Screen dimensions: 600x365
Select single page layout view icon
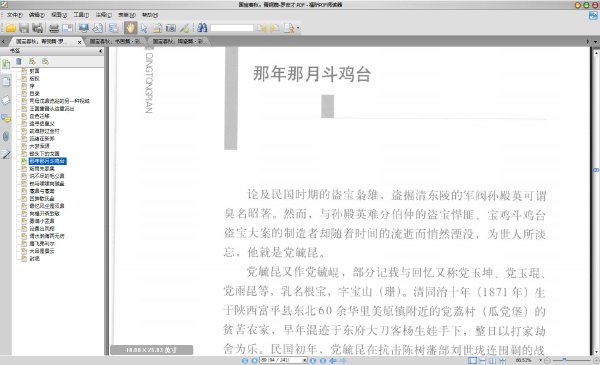pos(473,360)
